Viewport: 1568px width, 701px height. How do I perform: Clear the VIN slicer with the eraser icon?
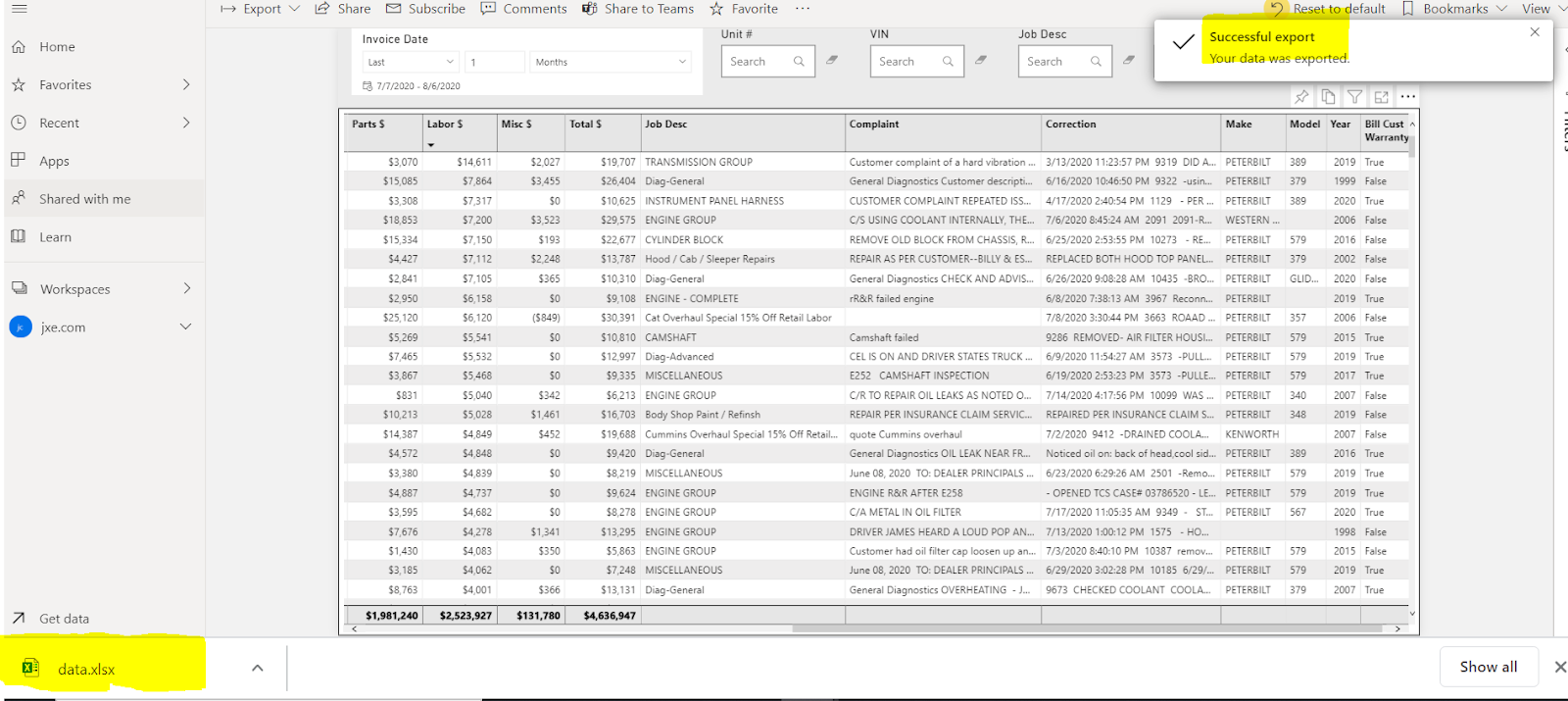point(981,60)
